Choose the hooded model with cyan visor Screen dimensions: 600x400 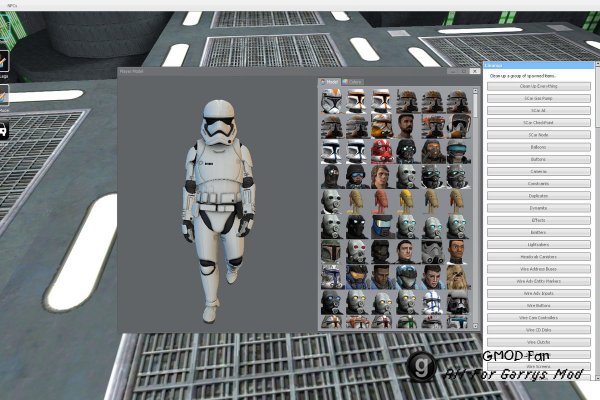tap(457, 152)
